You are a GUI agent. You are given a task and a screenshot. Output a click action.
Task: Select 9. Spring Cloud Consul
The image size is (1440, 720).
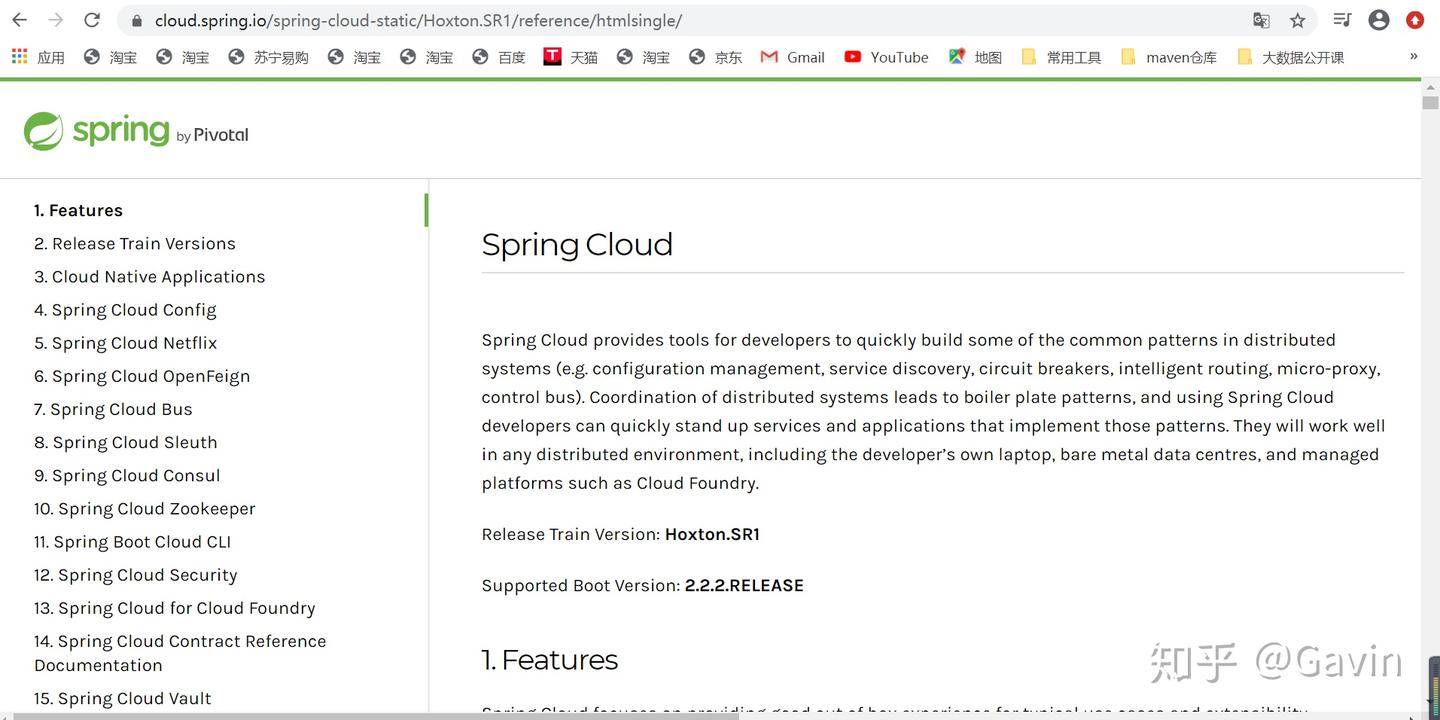point(127,475)
